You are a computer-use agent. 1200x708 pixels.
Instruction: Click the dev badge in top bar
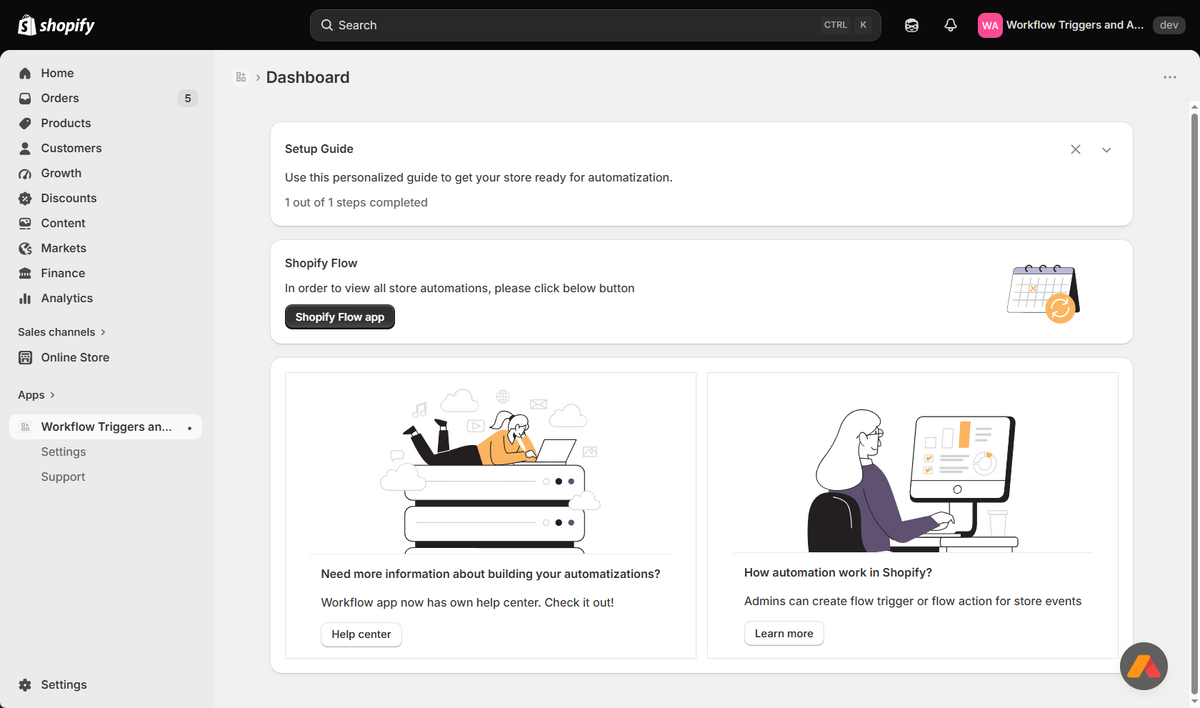tap(1169, 25)
